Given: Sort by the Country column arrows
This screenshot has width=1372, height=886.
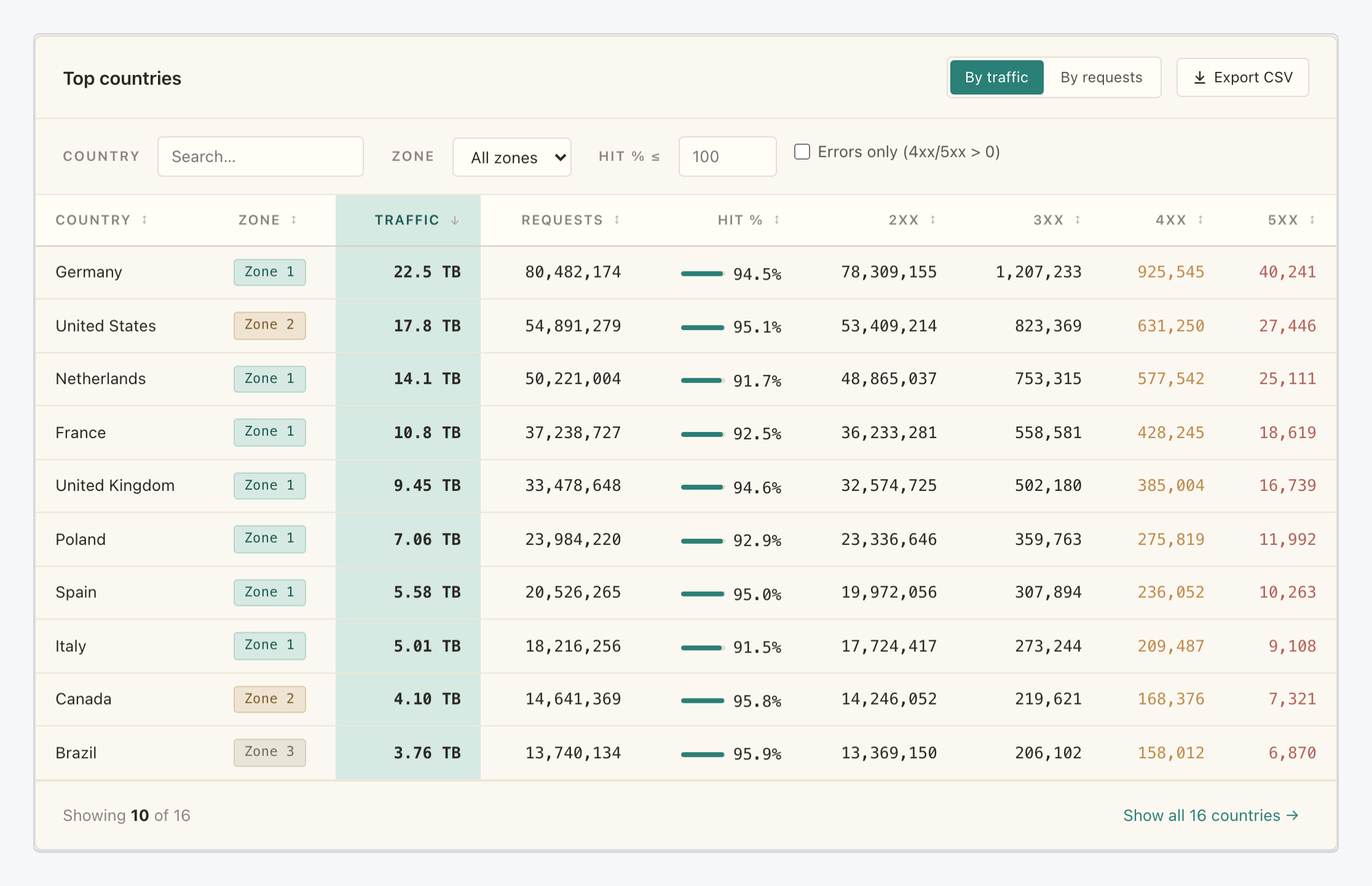Looking at the screenshot, I should click(x=144, y=220).
